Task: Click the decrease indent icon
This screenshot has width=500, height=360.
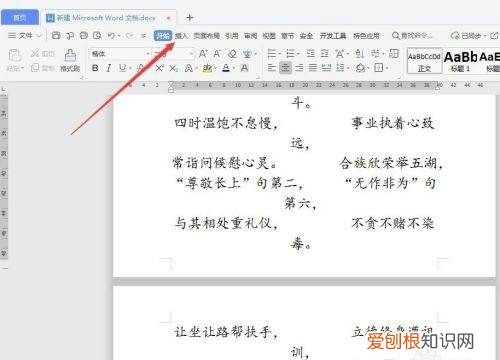Action: coord(311,54)
